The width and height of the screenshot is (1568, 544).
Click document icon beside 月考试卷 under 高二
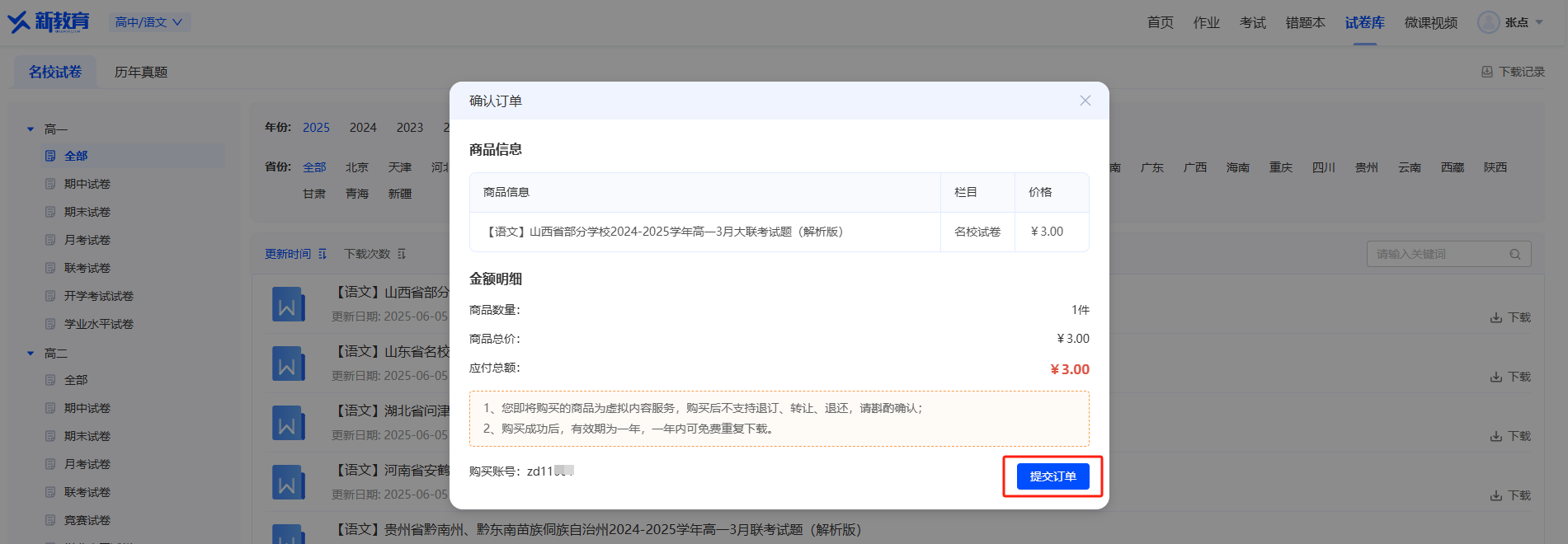point(50,464)
